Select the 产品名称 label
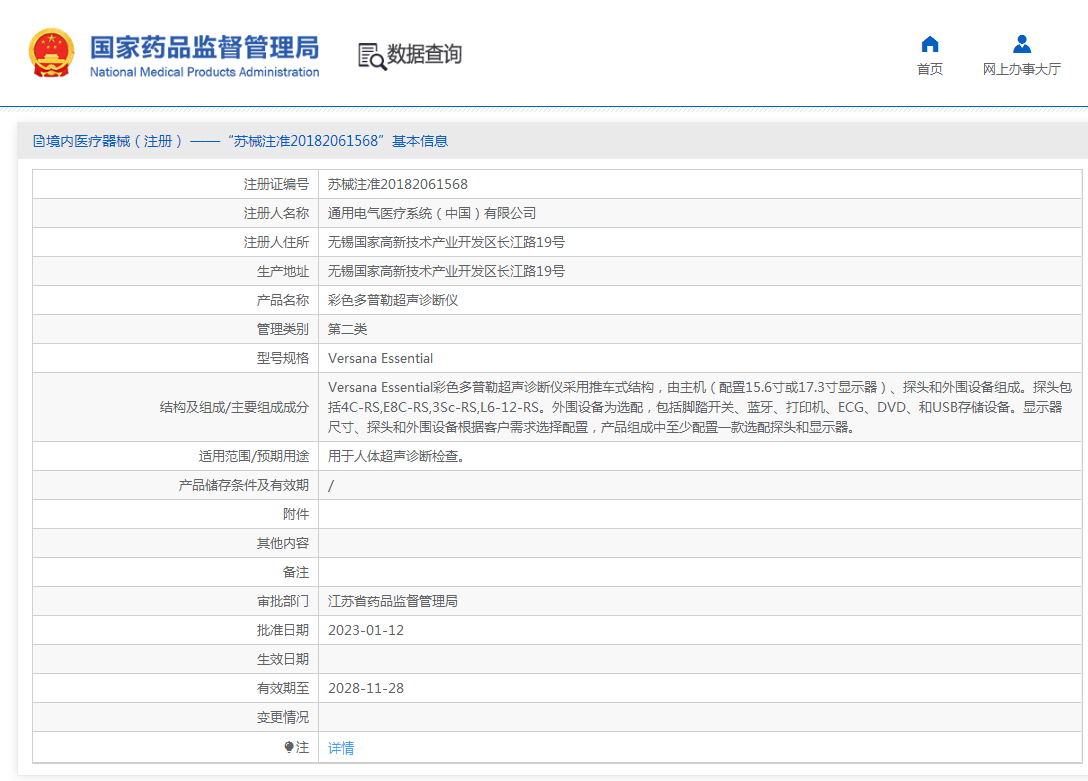This screenshot has width=1088, height=781. pos(282,300)
